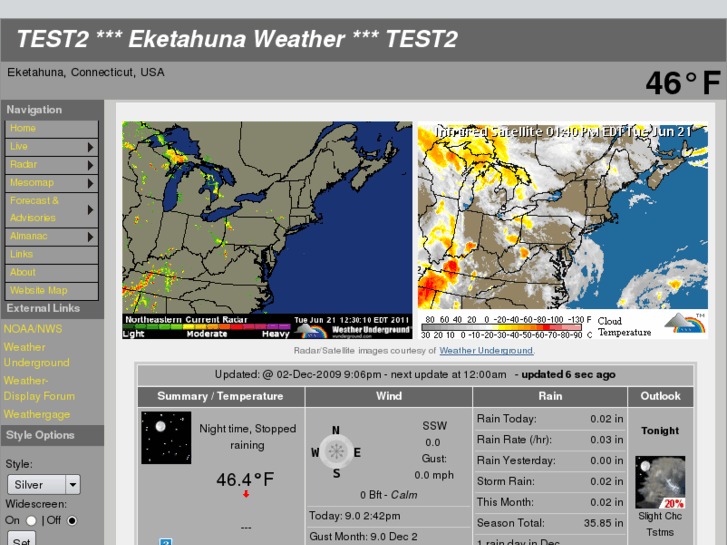This screenshot has height=545, width=727.
Task: Click the Storm Rain row
Action: pos(550,481)
